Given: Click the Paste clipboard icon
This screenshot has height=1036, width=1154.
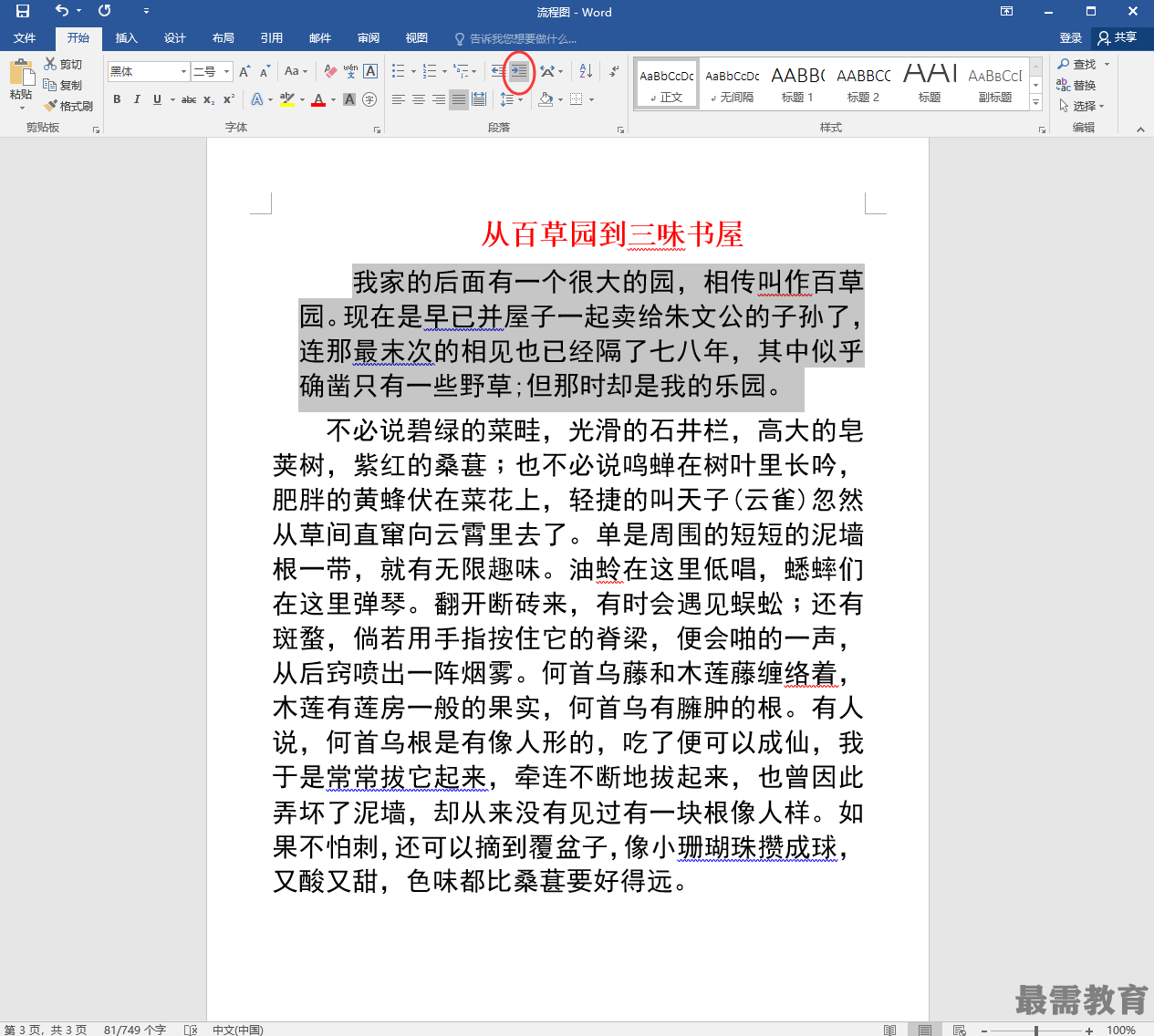Looking at the screenshot, I should (21, 72).
